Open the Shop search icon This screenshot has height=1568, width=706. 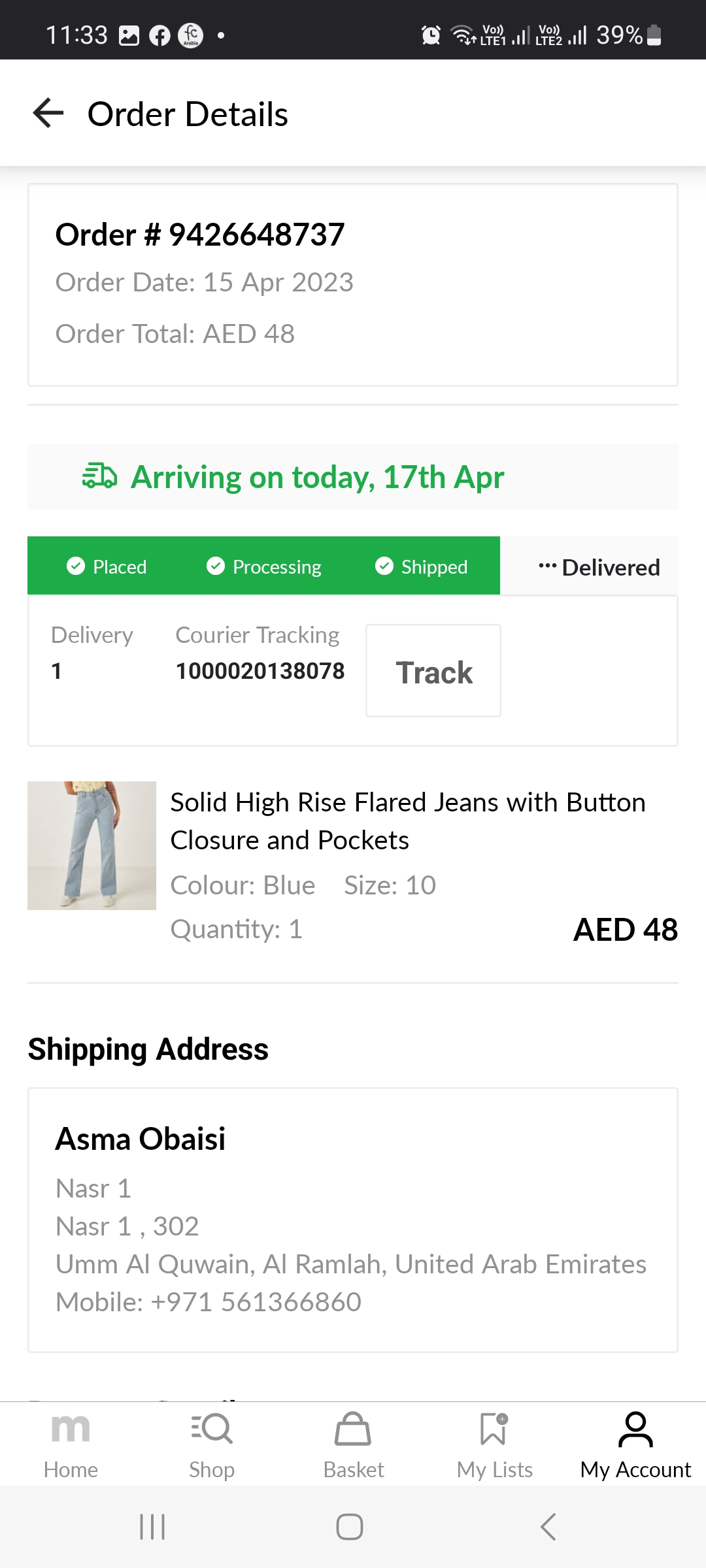coord(212,1429)
